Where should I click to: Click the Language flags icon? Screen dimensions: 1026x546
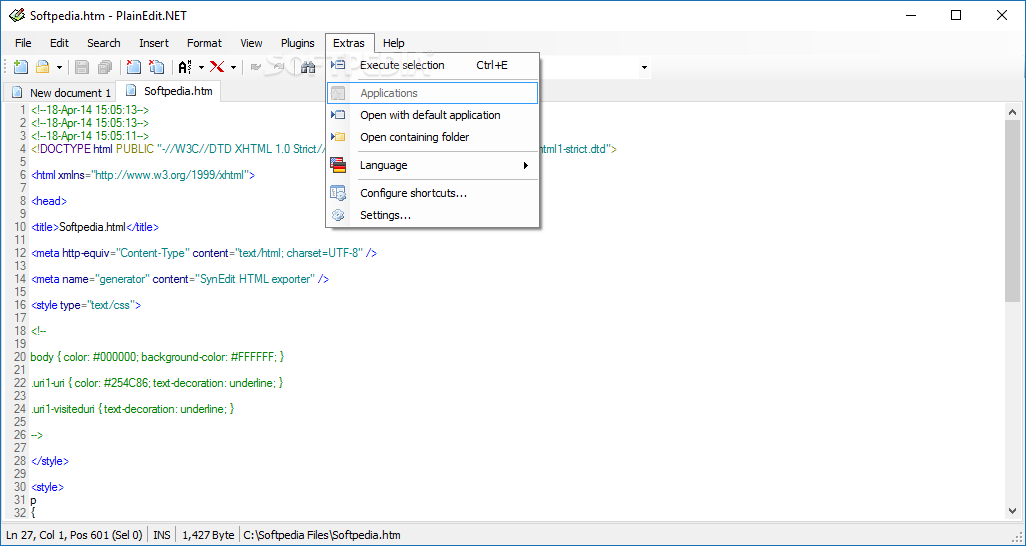pyautogui.click(x=338, y=166)
